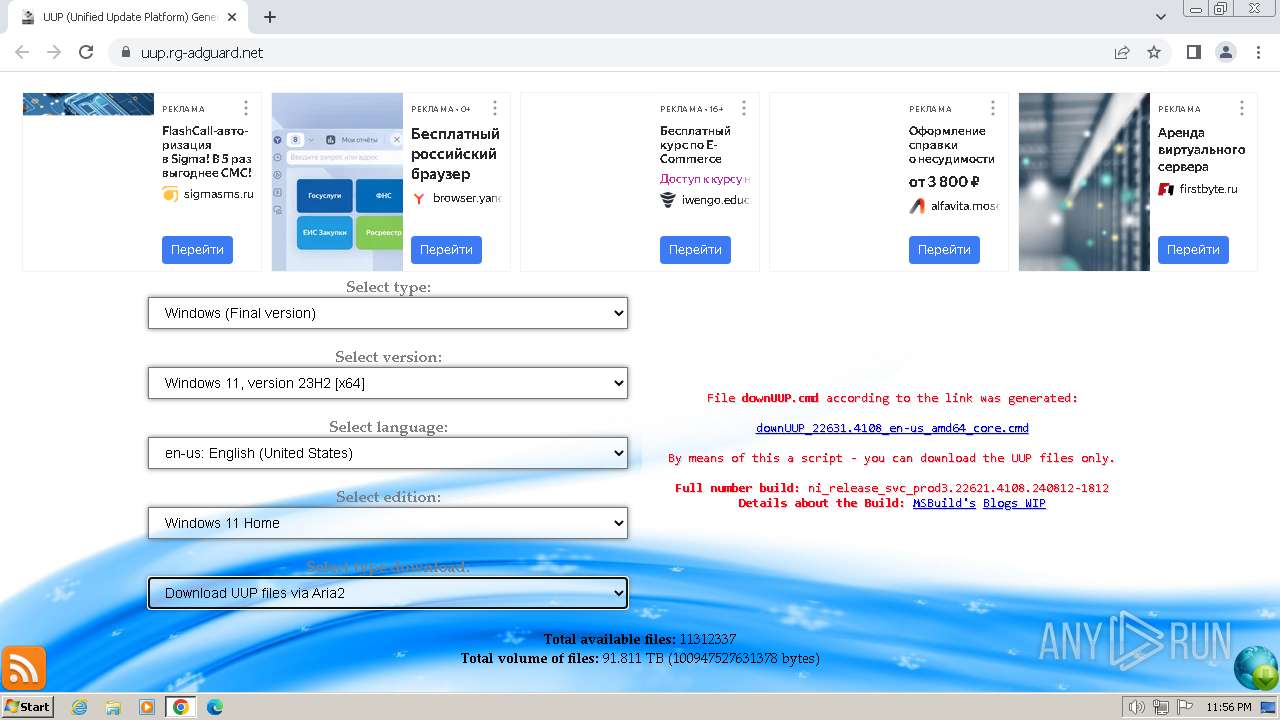Click the browser forward arrow
The height and width of the screenshot is (720, 1280).
point(54,52)
